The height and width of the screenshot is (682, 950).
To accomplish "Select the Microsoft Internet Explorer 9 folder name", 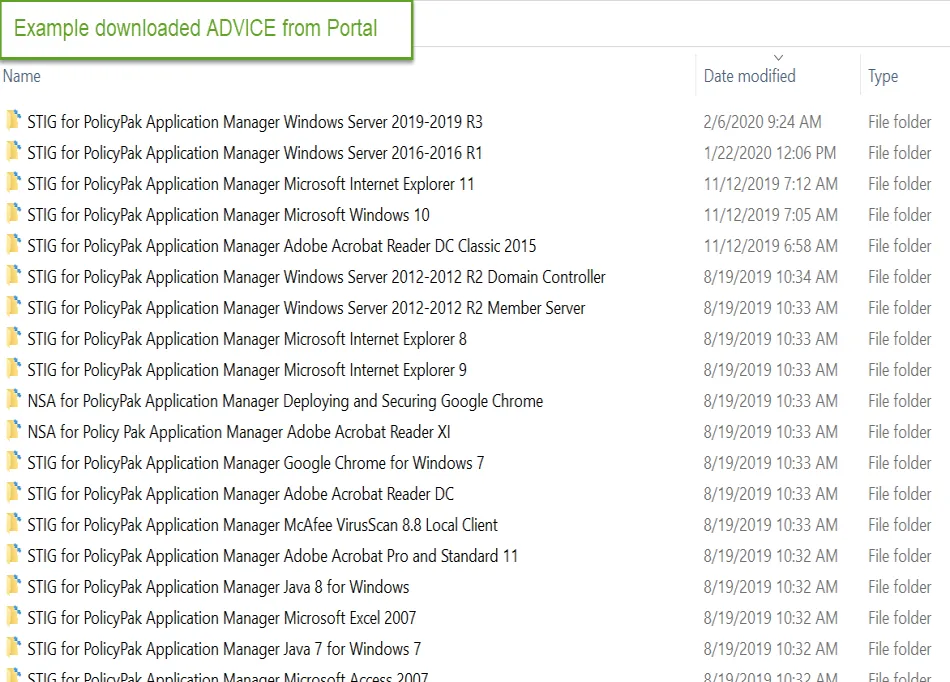I will (247, 370).
